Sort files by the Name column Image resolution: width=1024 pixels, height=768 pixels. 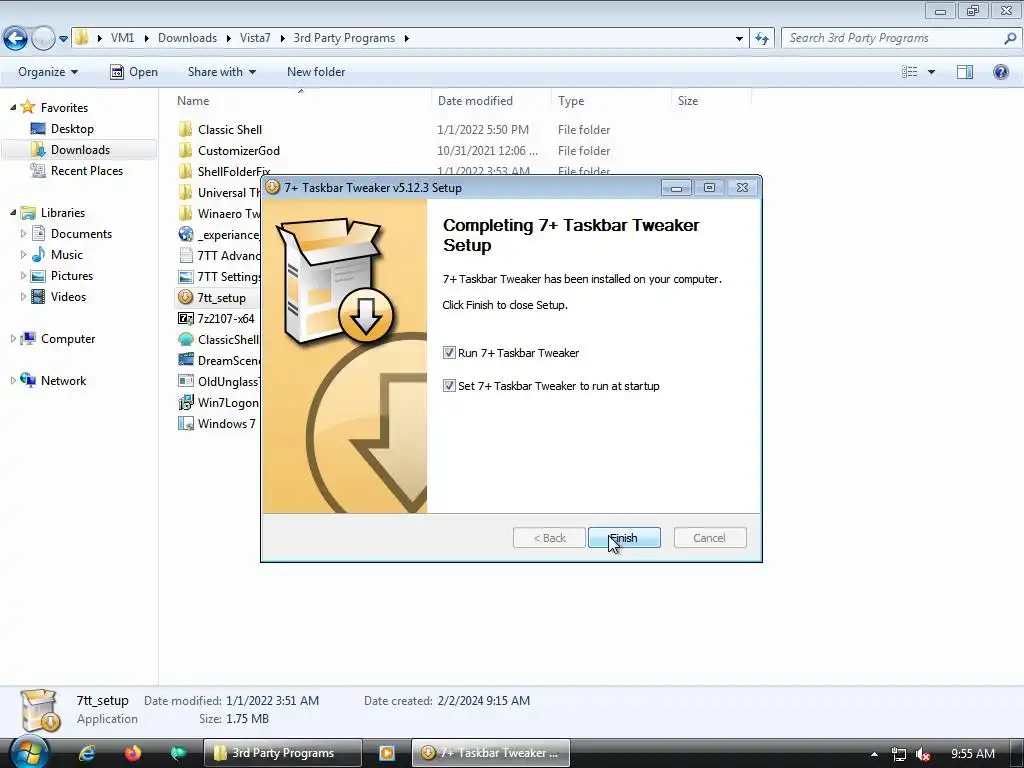(193, 101)
